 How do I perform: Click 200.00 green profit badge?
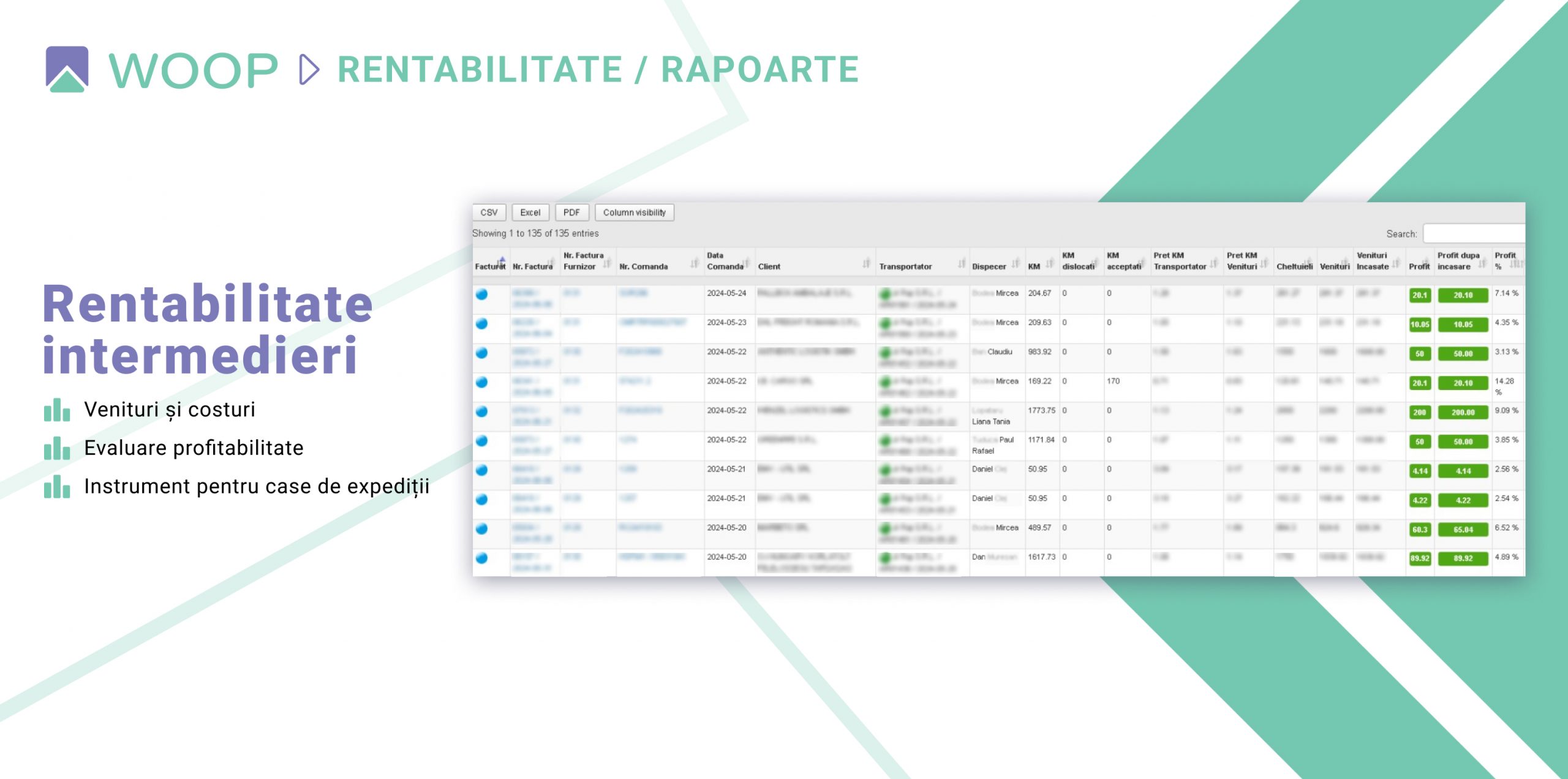point(1463,412)
